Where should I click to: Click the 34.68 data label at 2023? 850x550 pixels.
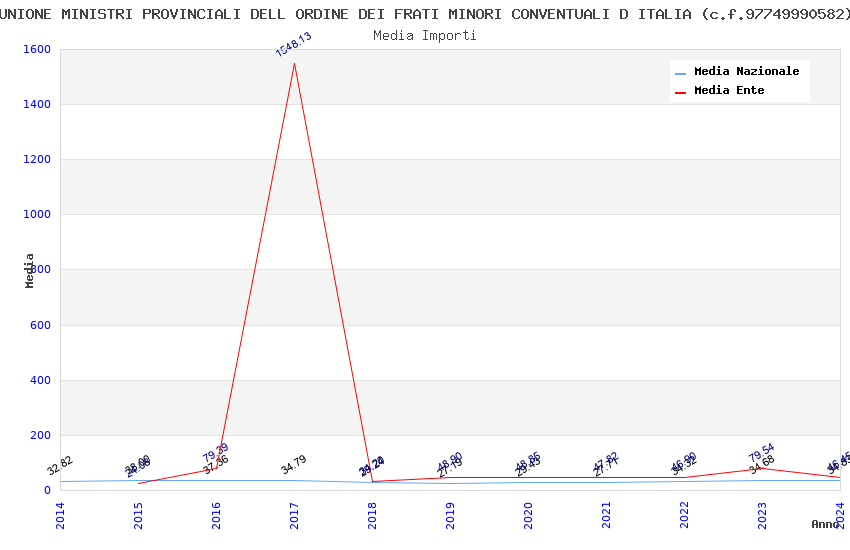[x=762, y=465]
